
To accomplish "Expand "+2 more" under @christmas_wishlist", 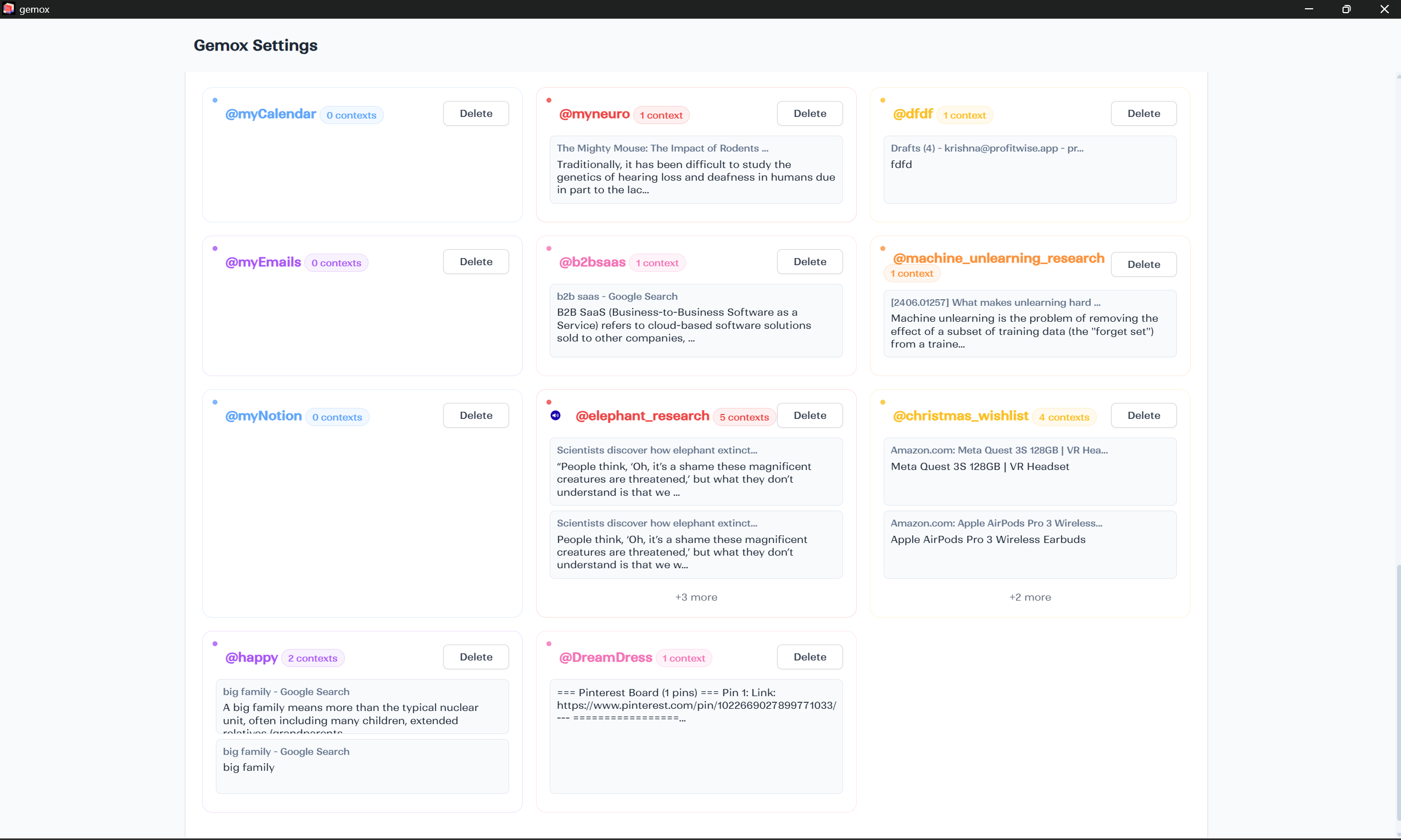I will pos(1030,597).
